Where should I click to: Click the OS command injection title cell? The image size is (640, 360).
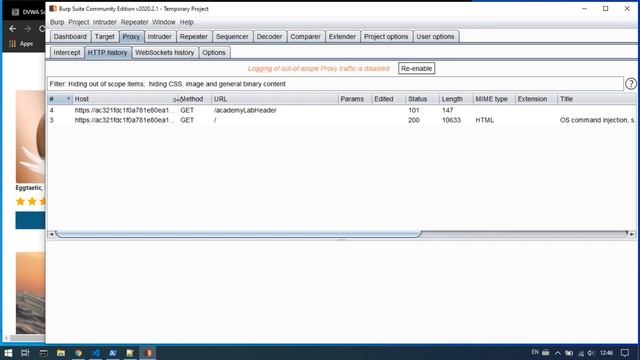[598, 120]
